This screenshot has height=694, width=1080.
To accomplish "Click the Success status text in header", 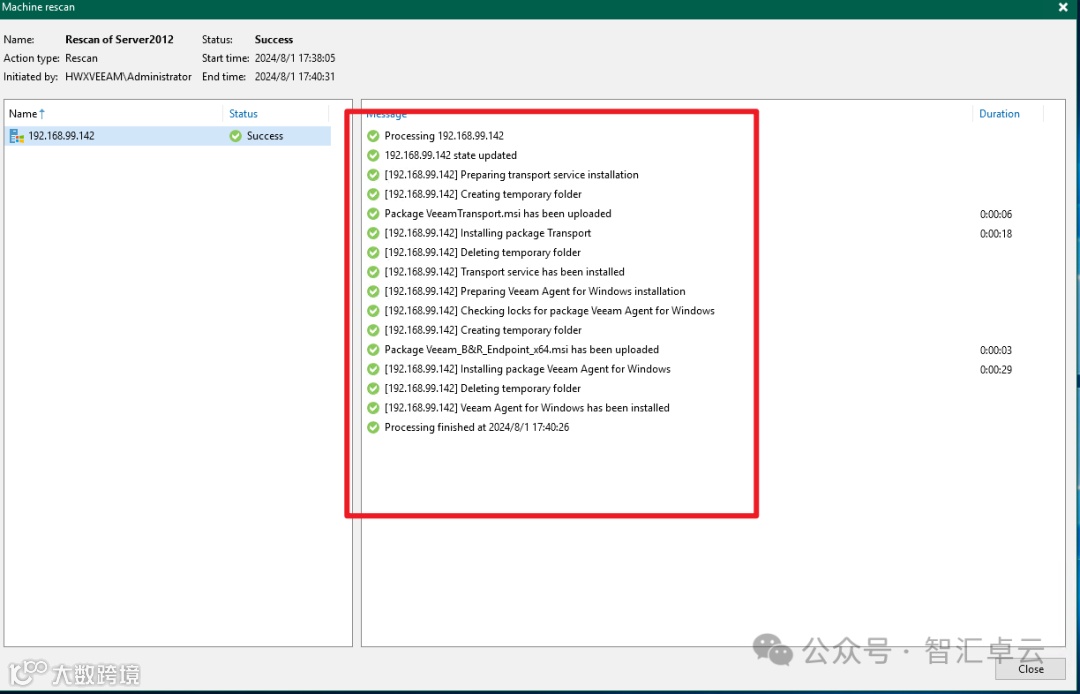I will pyautogui.click(x=273, y=40).
